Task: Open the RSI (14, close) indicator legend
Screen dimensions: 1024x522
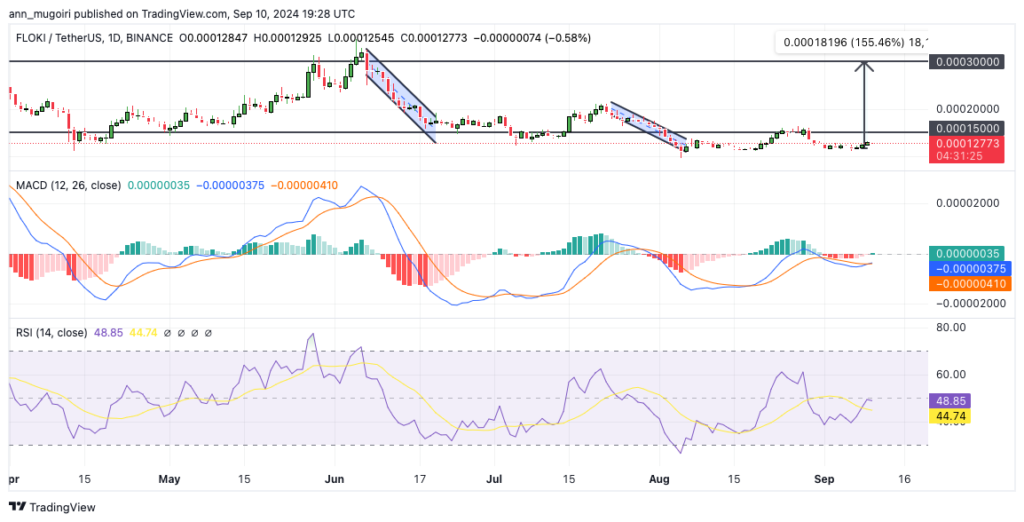Action: (51, 333)
